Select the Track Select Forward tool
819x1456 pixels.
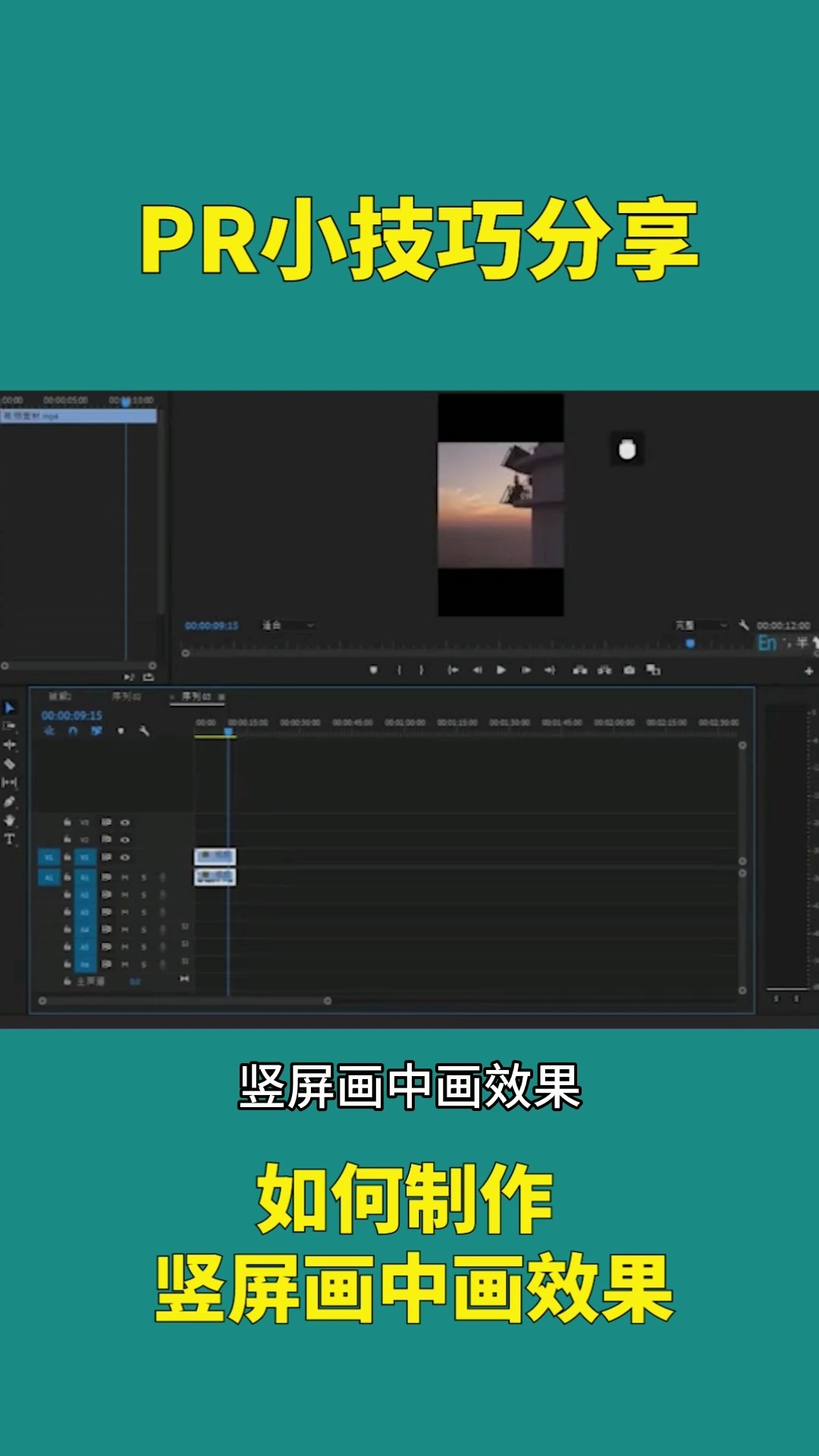tap(10, 726)
